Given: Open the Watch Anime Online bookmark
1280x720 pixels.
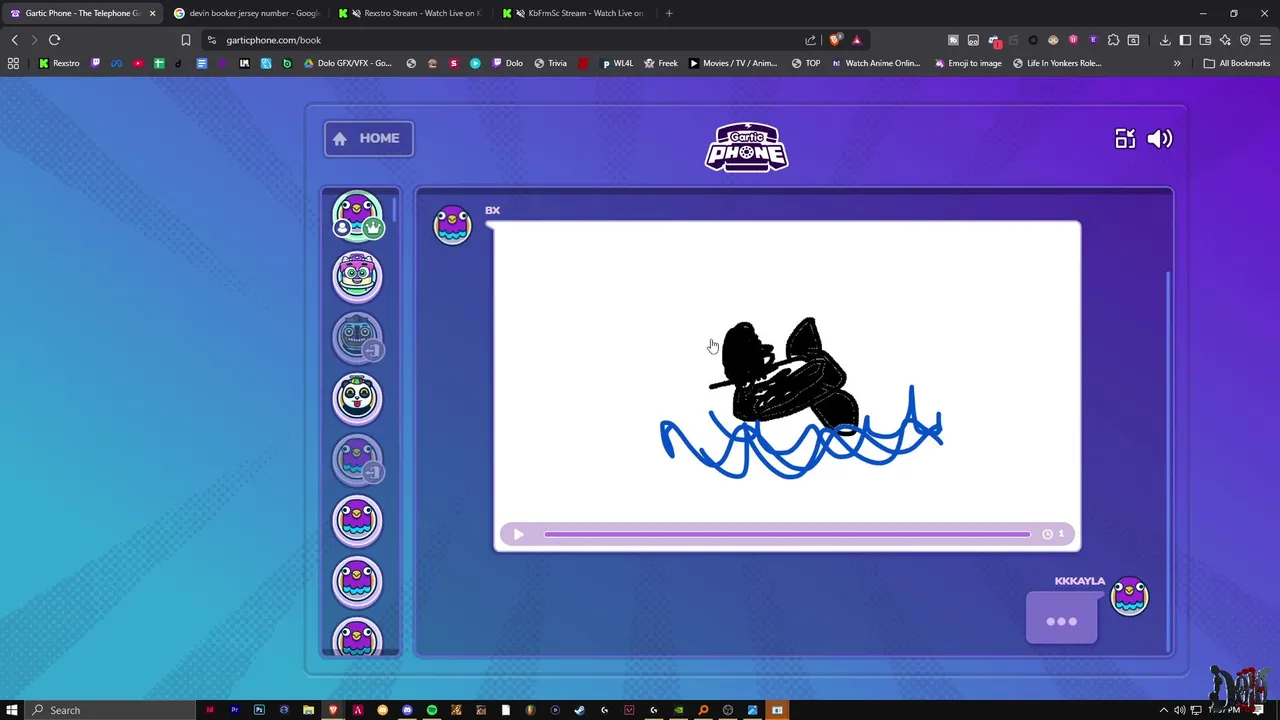Looking at the screenshot, I should click(876, 63).
